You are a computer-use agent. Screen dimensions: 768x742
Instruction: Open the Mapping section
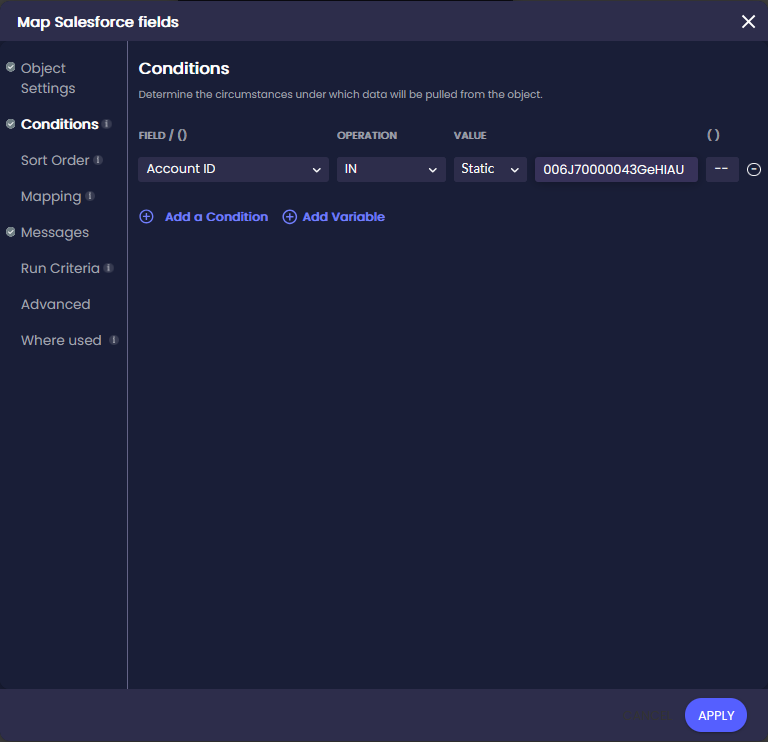[51, 197]
